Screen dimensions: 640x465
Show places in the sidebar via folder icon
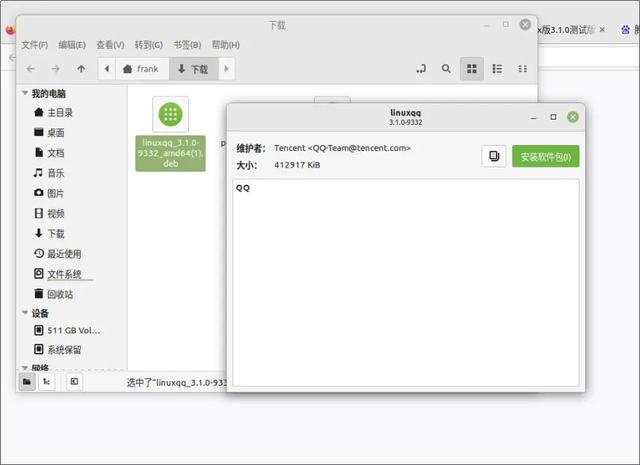coord(27,382)
